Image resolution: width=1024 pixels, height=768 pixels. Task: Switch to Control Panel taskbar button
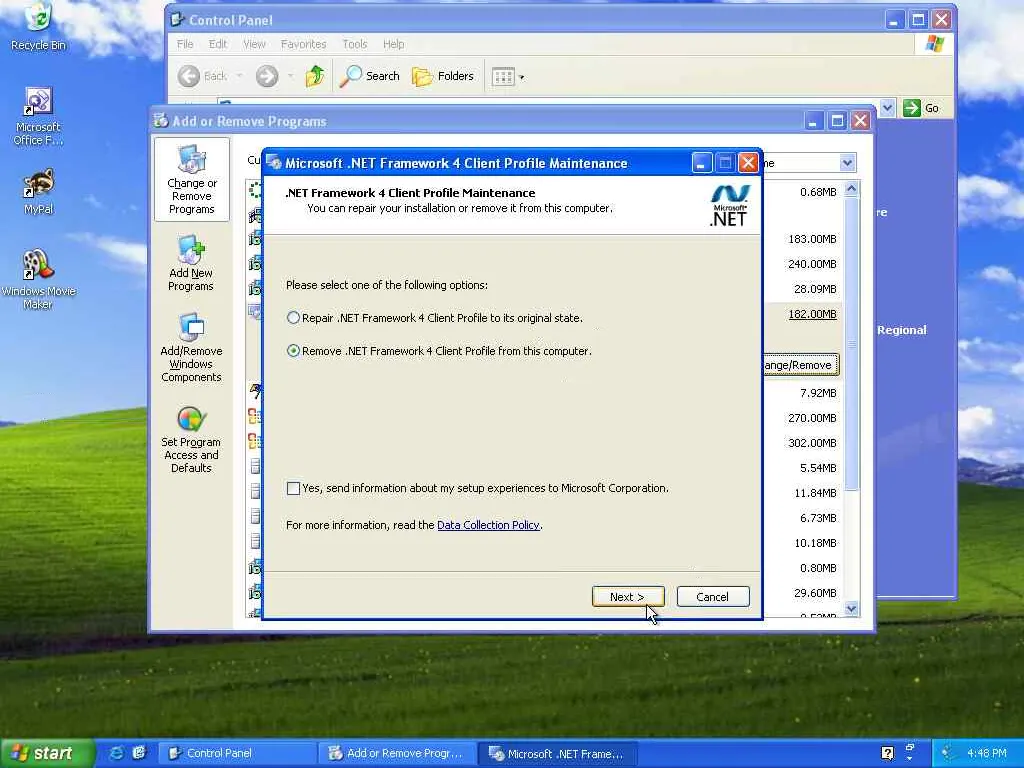pyautogui.click(x=238, y=753)
